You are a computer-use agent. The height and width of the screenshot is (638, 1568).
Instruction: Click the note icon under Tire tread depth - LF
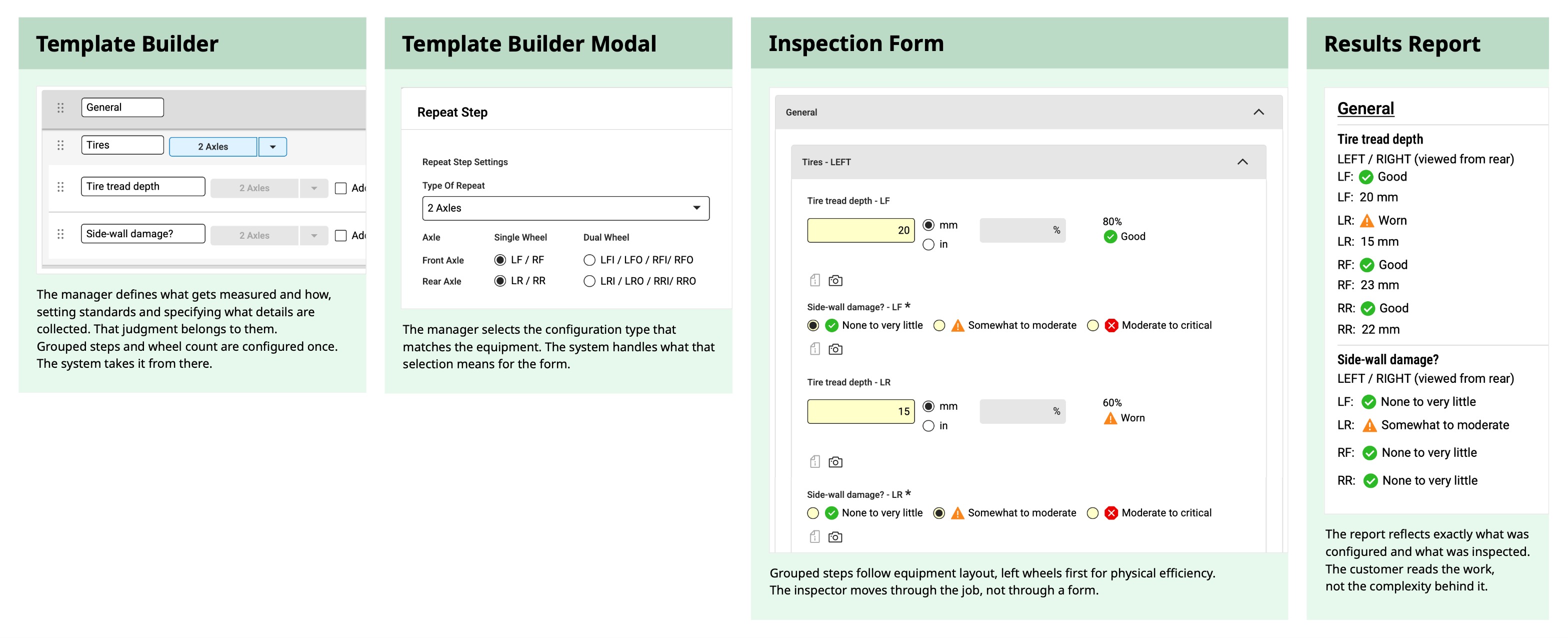[x=814, y=280]
